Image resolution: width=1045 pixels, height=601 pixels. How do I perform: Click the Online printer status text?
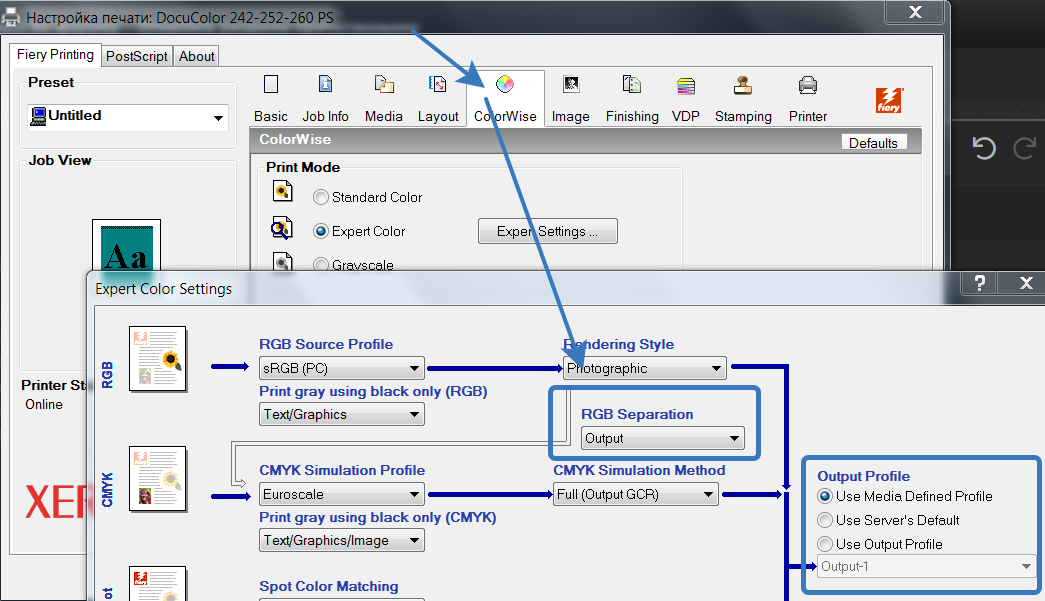pyautogui.click(x=44, y=404)
